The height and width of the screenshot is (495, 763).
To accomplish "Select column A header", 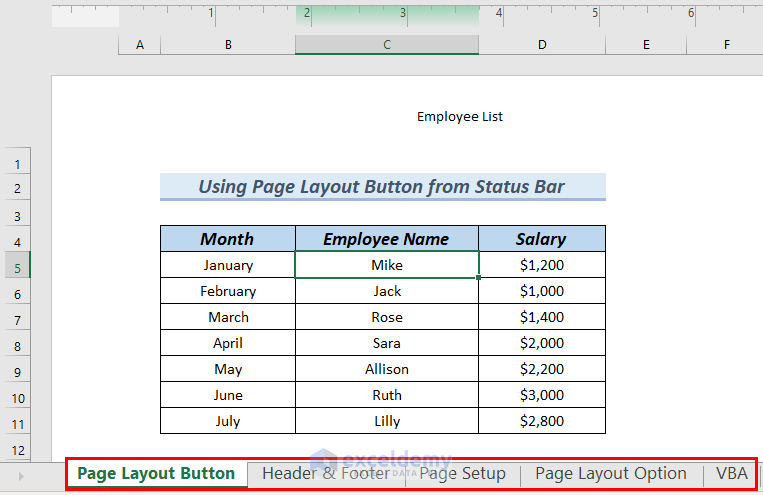I will click(139, 45).
